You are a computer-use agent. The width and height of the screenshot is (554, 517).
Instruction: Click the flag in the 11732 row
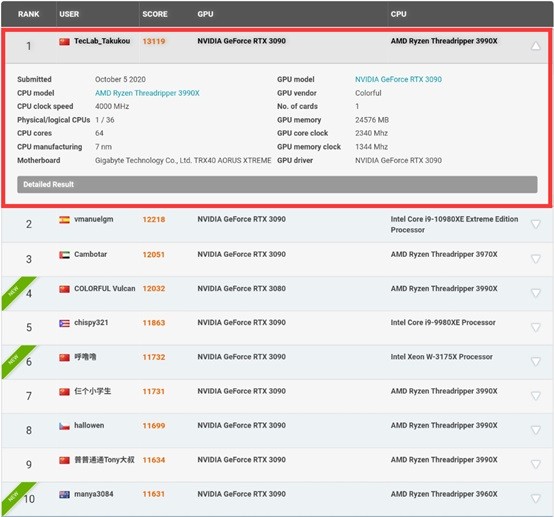[x=64, y=358]
